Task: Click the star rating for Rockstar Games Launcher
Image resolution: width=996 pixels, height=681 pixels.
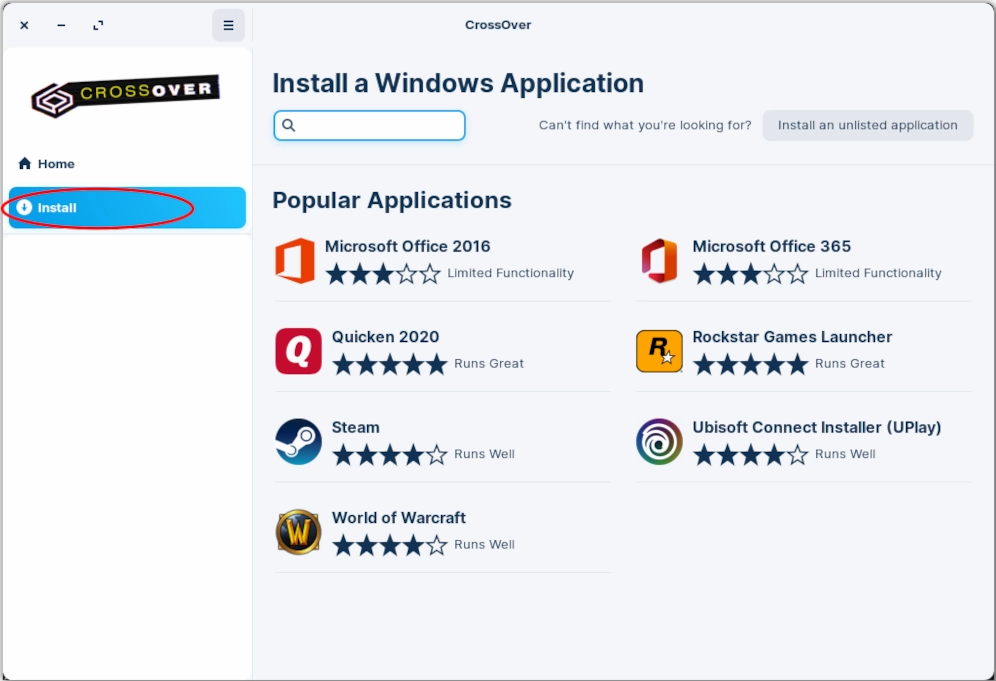Action: [x=751, y=365]
